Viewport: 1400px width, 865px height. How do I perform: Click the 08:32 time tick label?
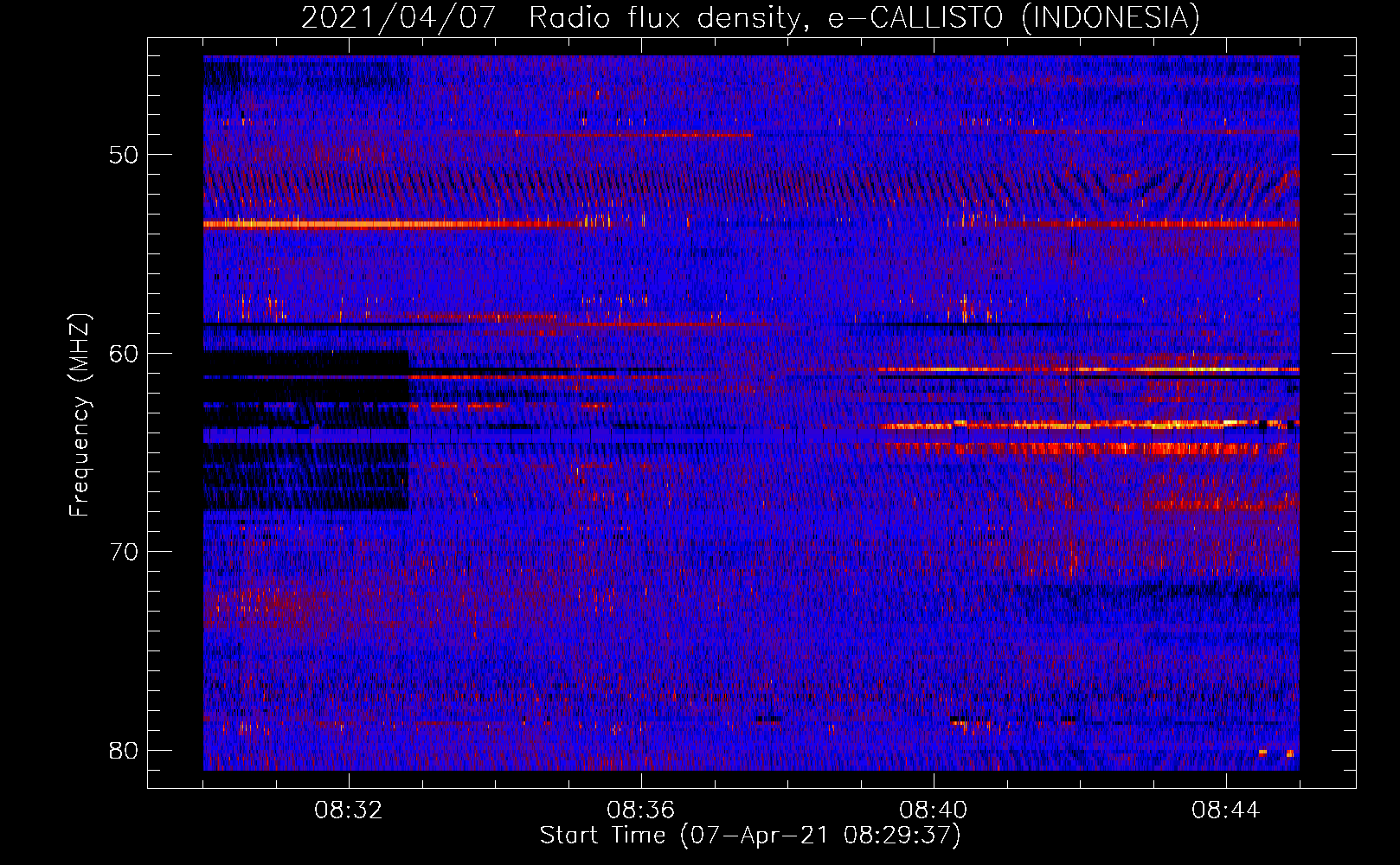(x=349, y=811)
